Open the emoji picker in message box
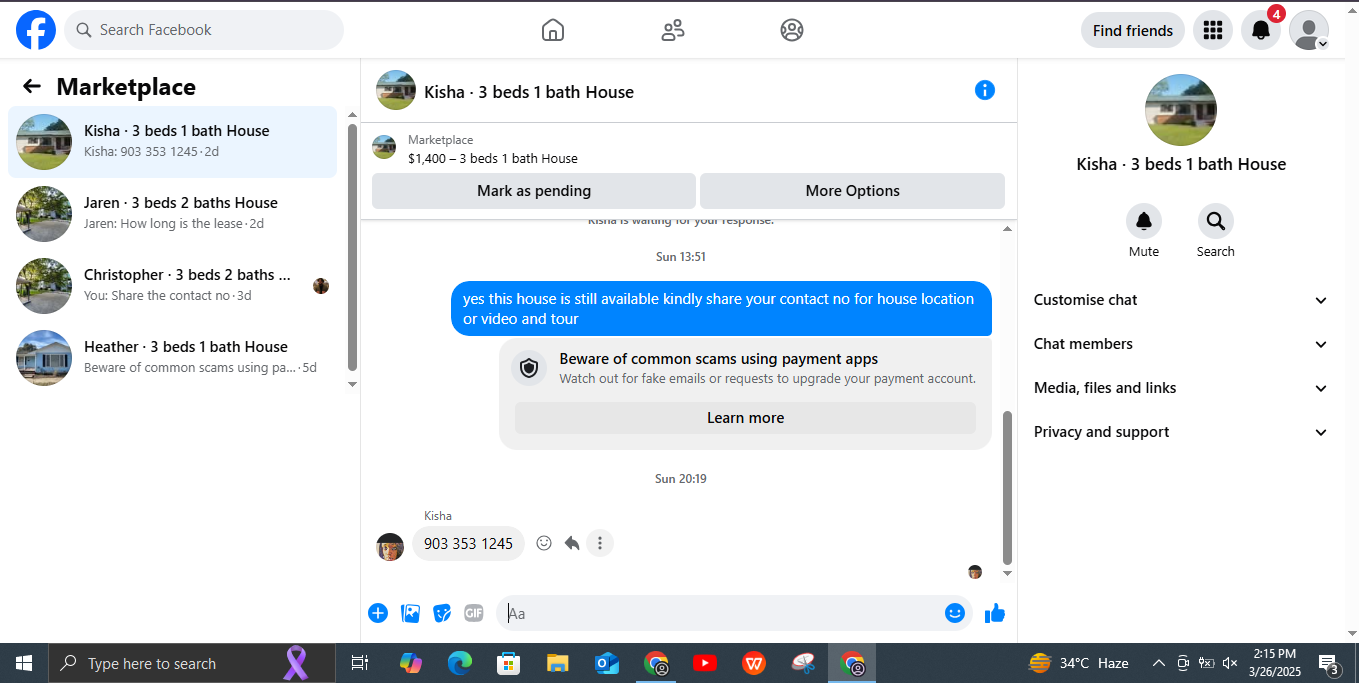 (955, 613)
